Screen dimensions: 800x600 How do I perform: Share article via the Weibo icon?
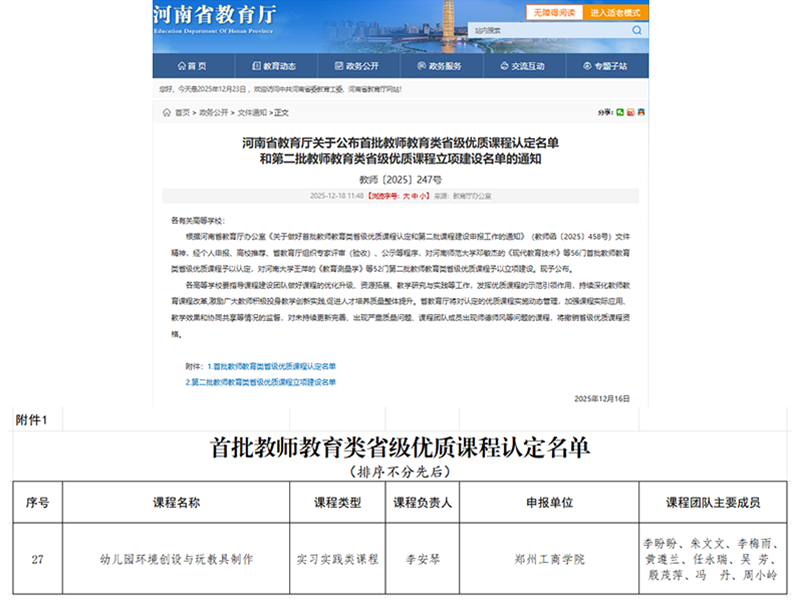point(631,112)
